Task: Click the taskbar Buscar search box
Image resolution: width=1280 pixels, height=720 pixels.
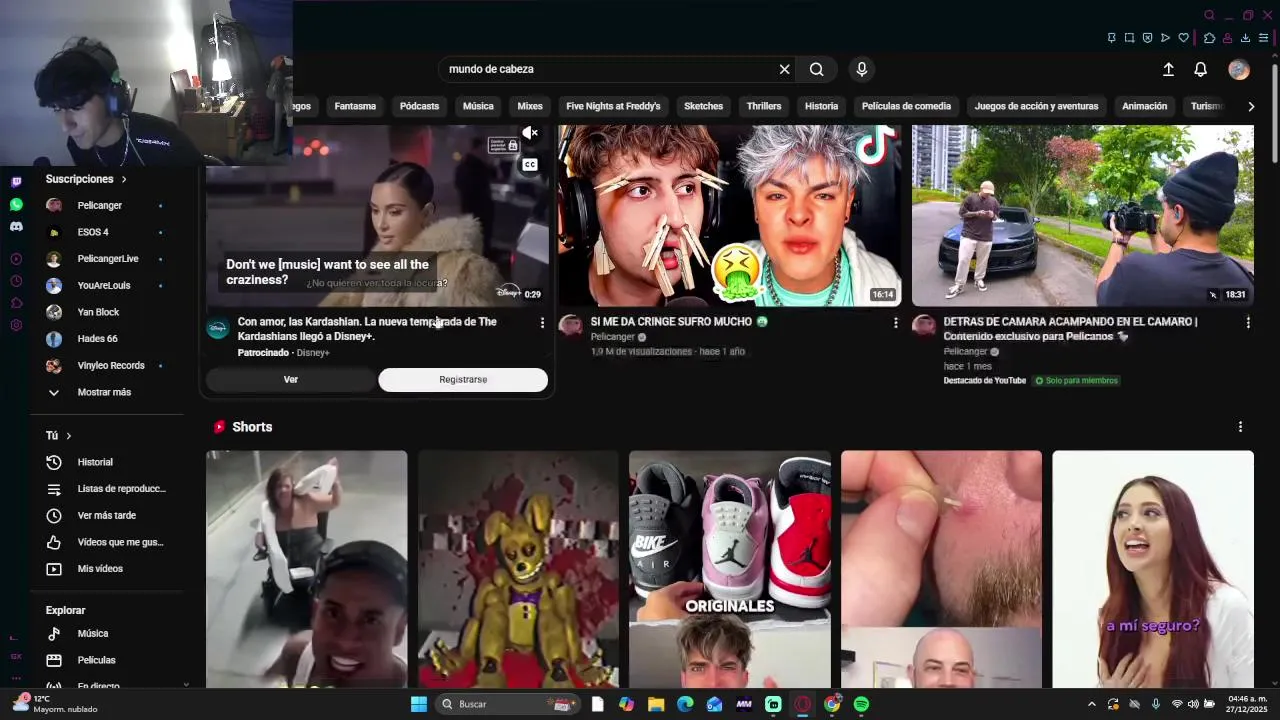Action: click(x=508, y=704)
